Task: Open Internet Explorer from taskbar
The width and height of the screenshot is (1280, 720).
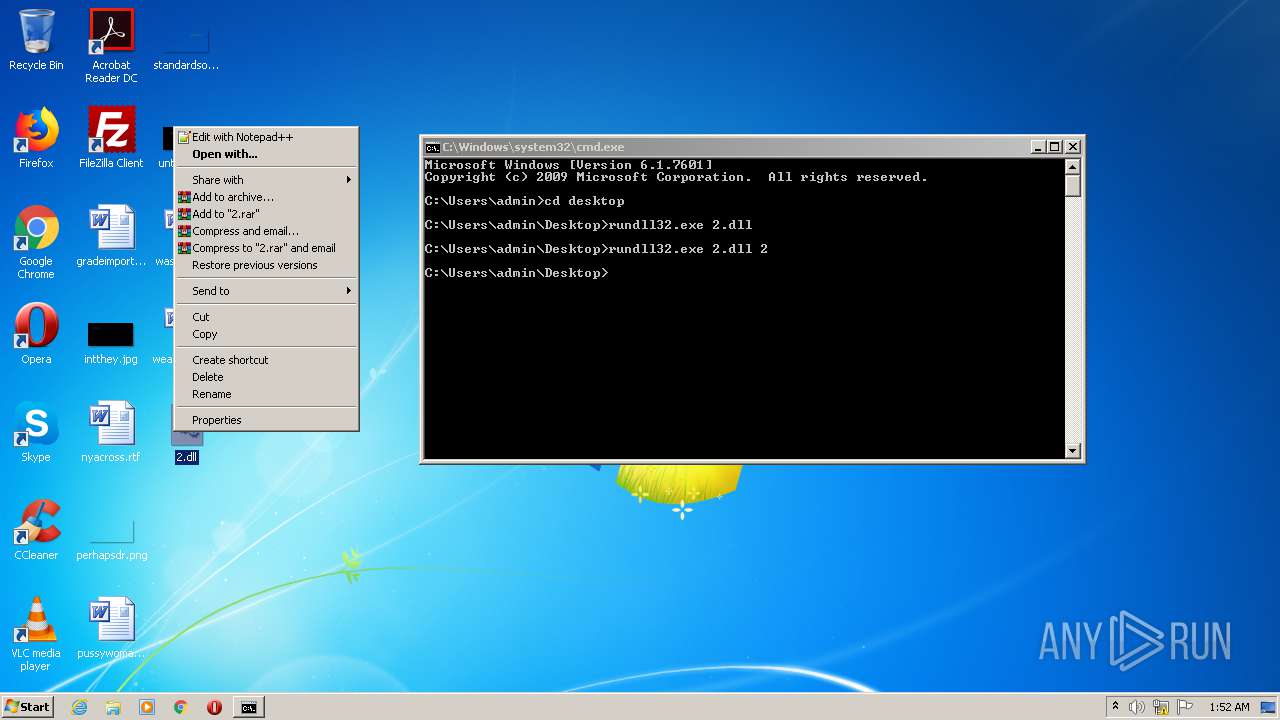Action: [x=79, y=707]
